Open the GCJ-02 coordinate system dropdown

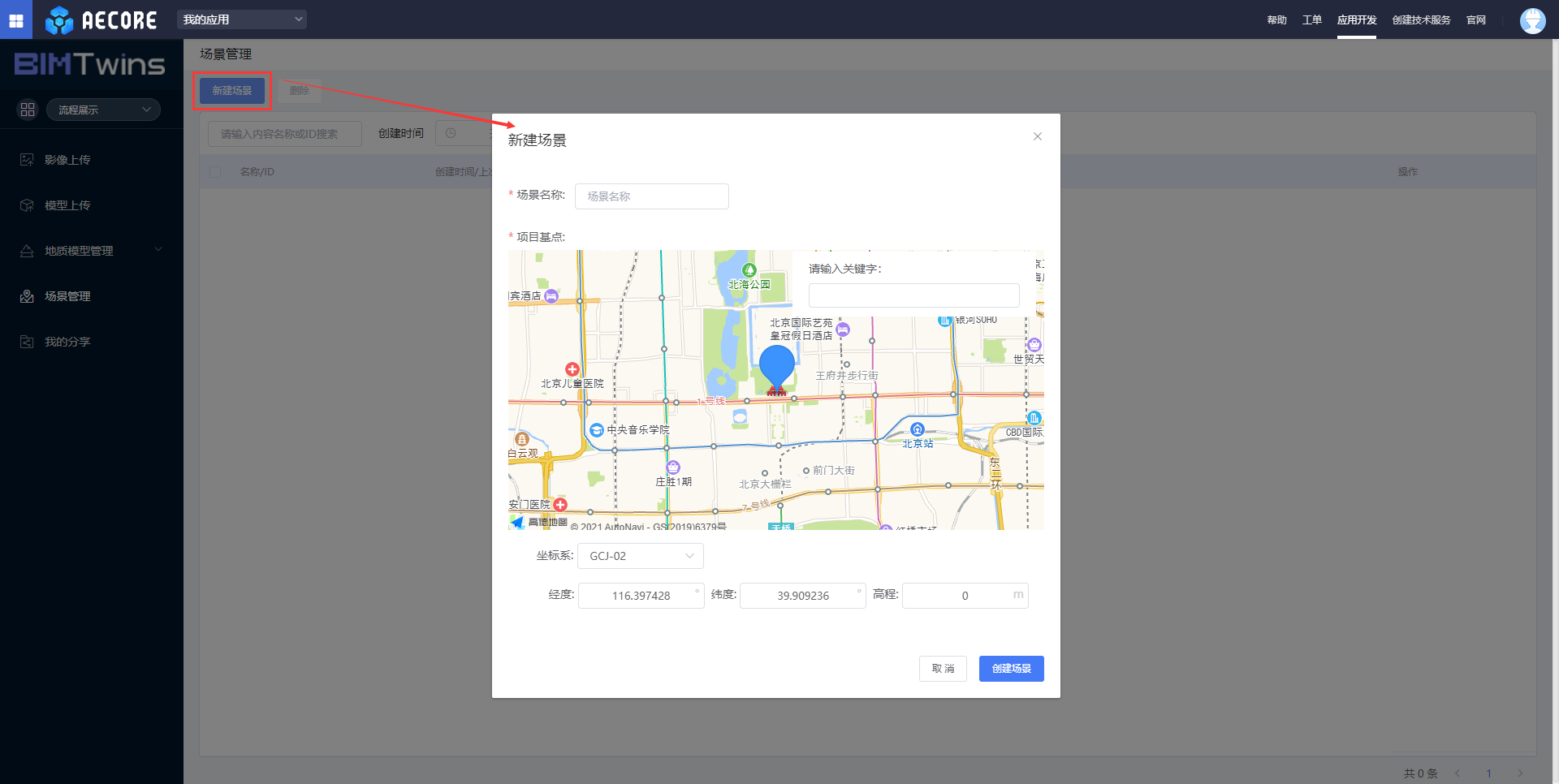tap(641, 556)
